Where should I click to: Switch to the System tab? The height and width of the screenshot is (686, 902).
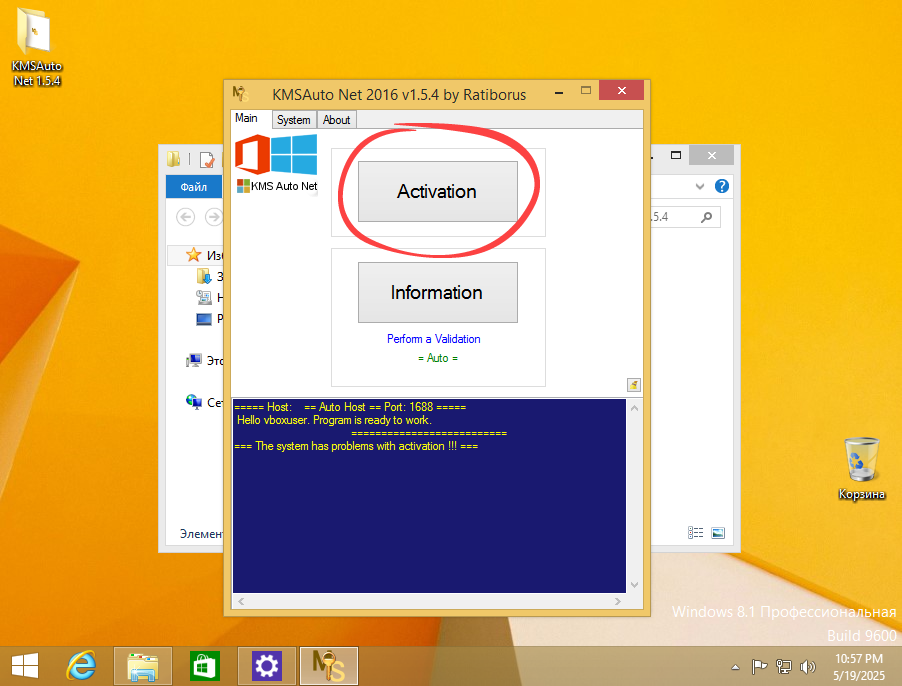pos(293,119)
